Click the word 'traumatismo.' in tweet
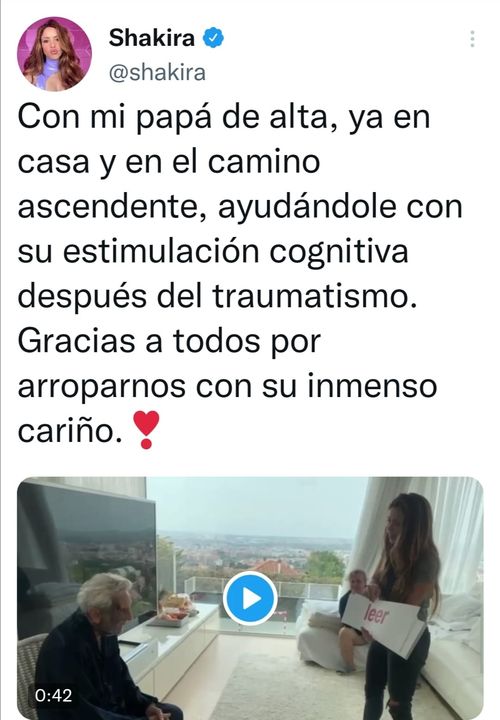This screenshot has height=720, width=500. tap(315, 296)
